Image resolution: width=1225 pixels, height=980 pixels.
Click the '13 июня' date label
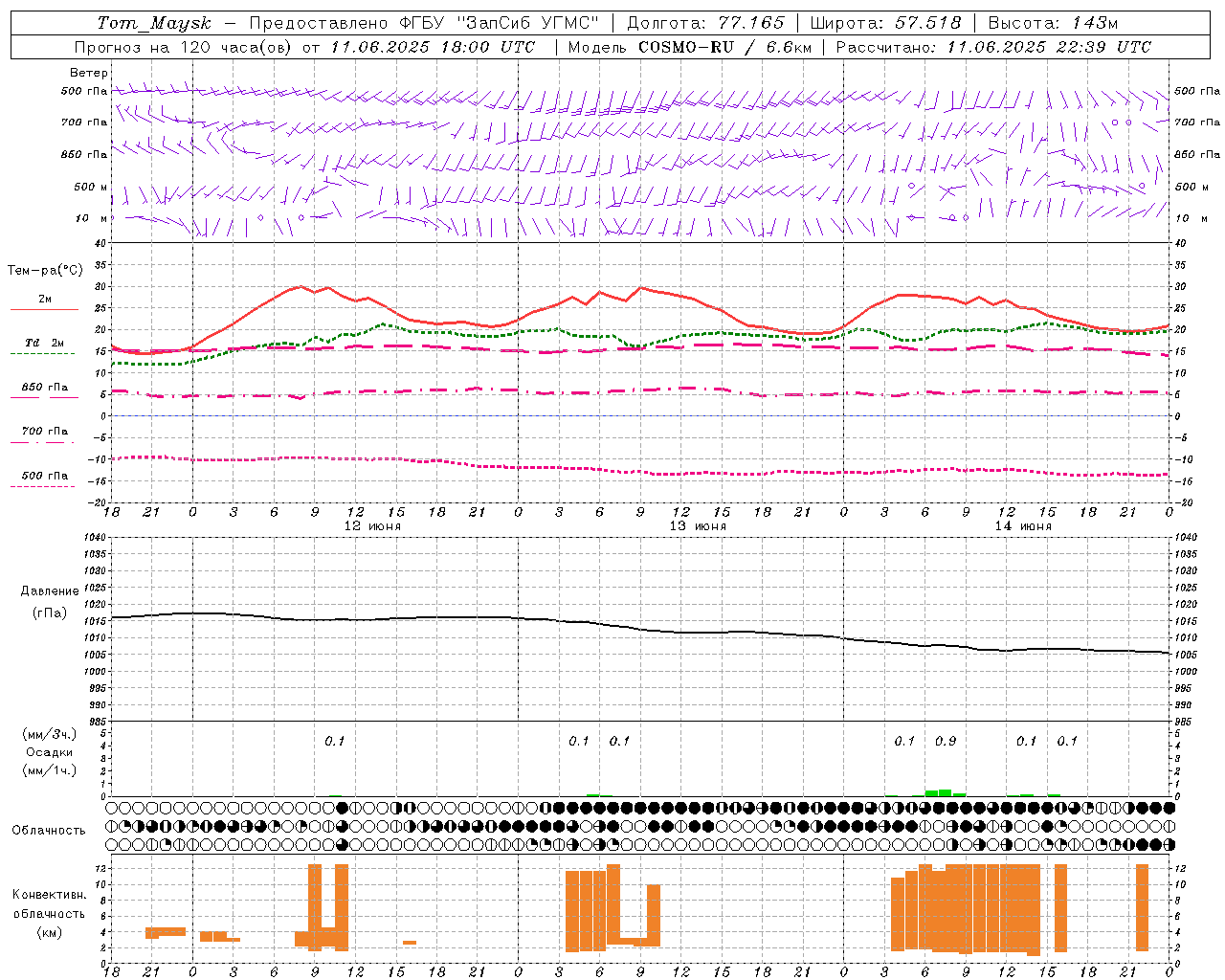click(x=698, y=526)
